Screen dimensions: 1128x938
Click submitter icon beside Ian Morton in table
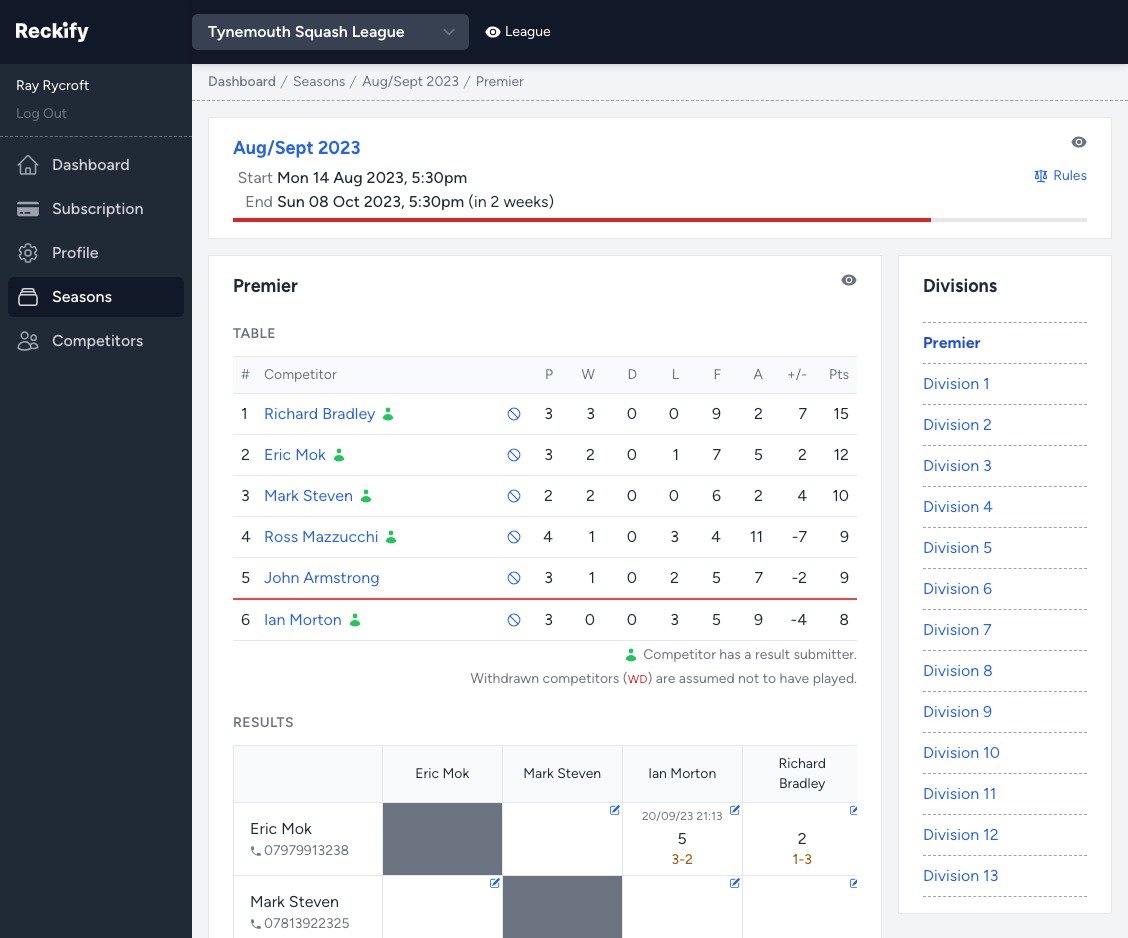355,619
